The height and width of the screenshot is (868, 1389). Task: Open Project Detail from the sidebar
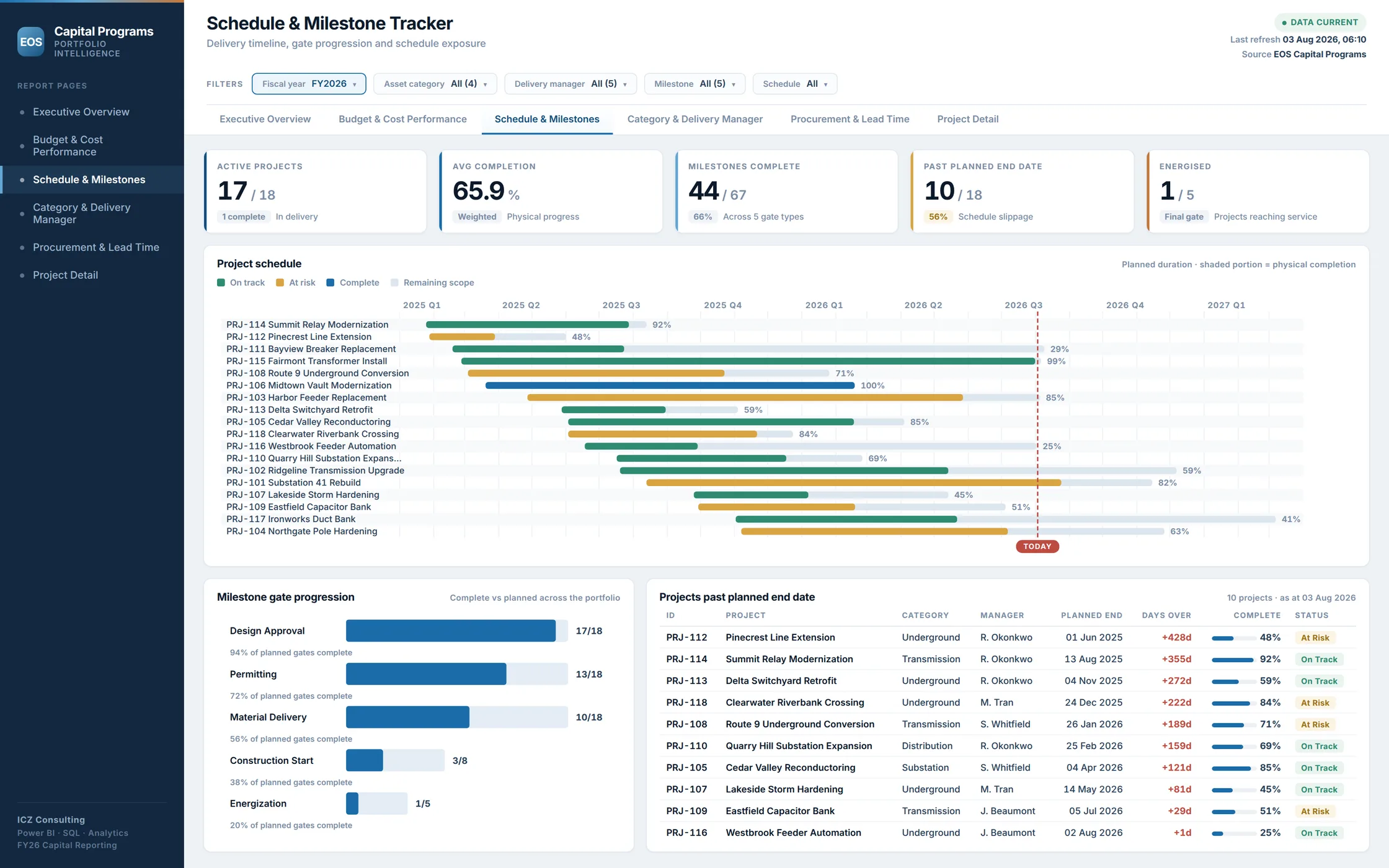point(92,275)
